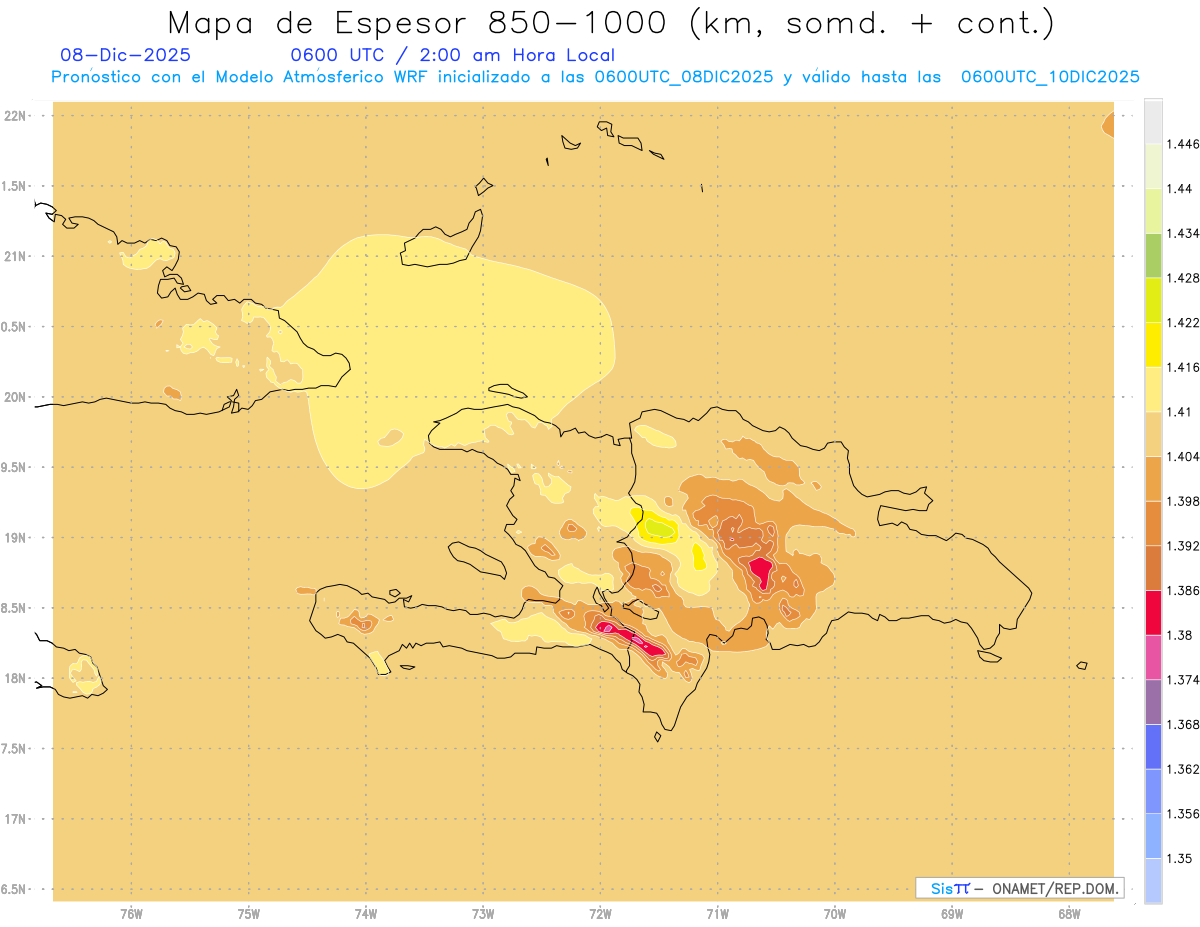This screenshot has width=1200, height=927.
Task: Click the "73W" longitude label
Action: (483, 913)
